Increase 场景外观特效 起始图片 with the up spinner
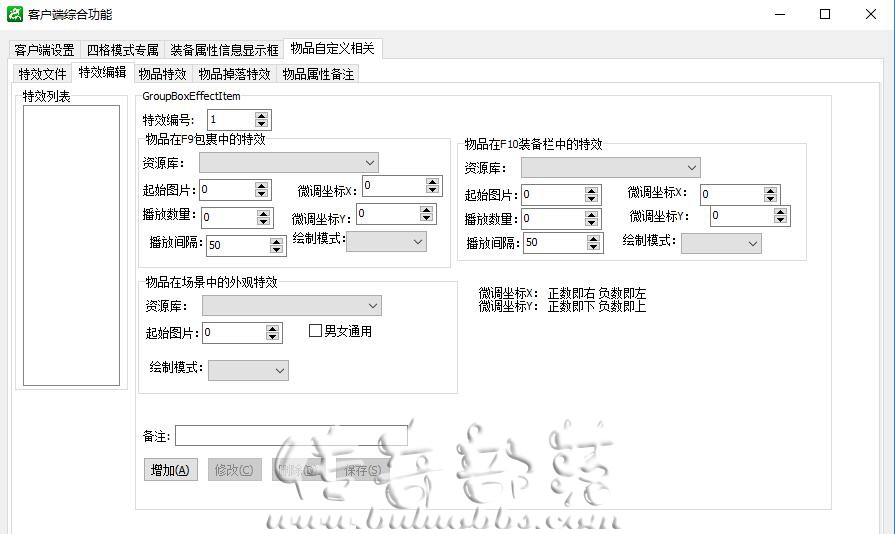Screen dimensions: 895x534 pos(272,329)
